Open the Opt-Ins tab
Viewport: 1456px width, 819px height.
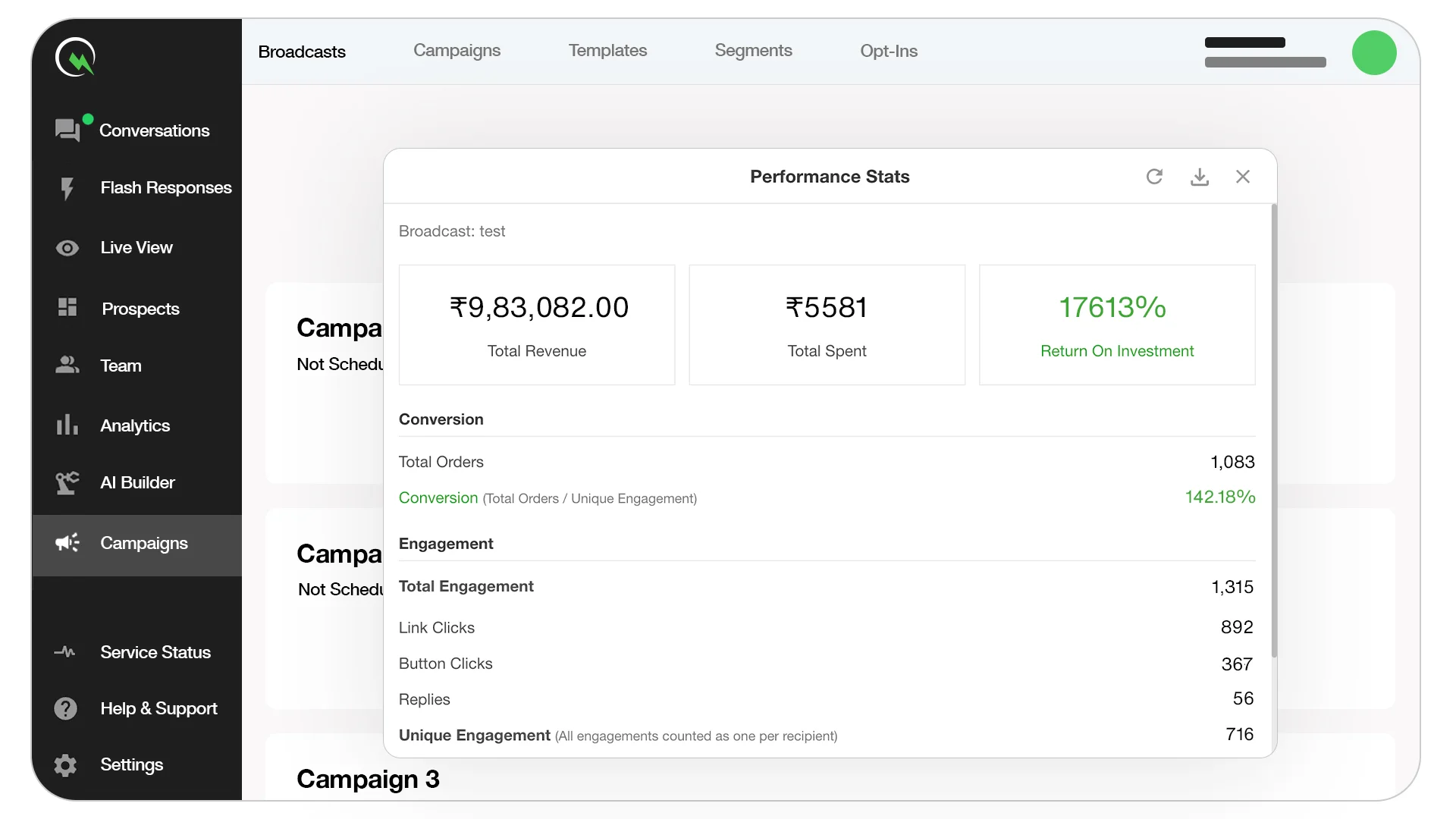click(x=888, y=51)
